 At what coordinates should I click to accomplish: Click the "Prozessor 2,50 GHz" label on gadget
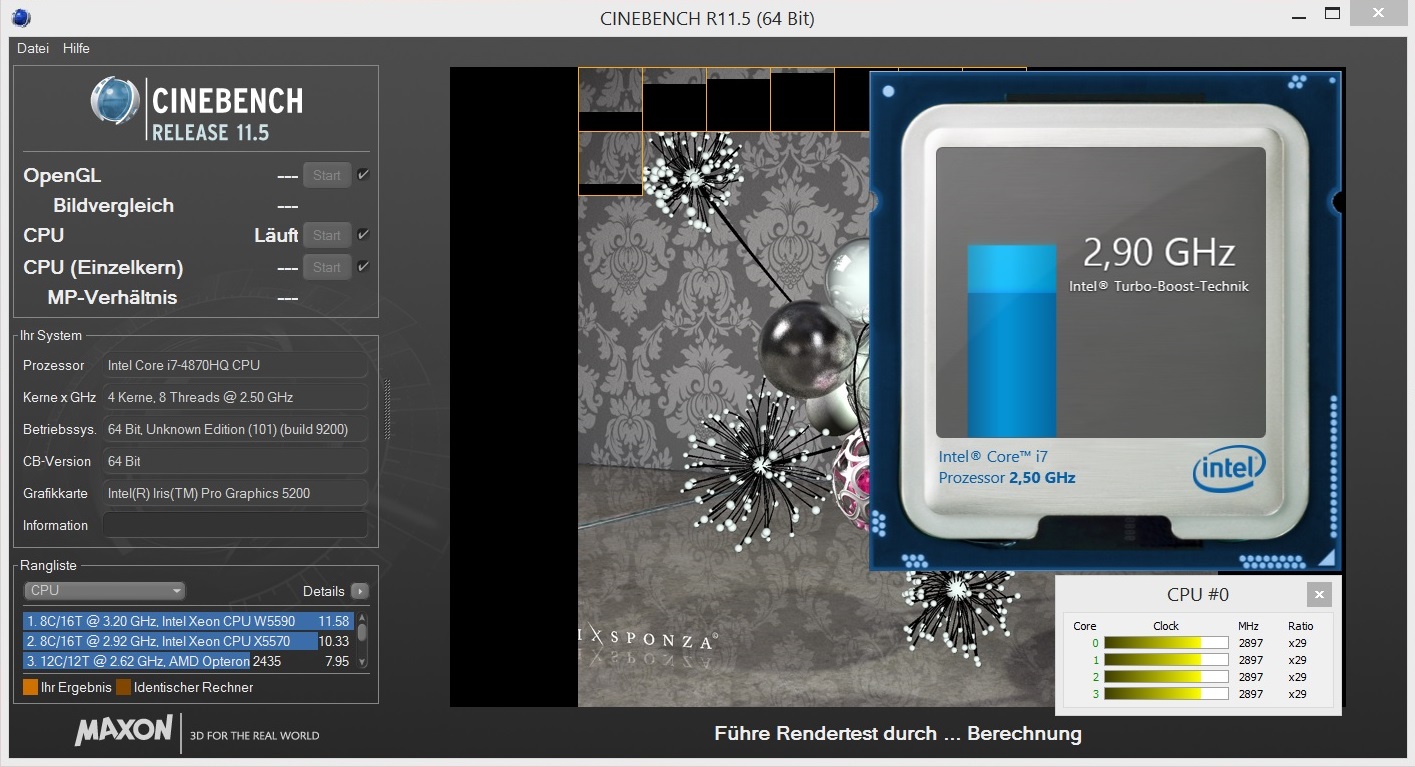(1007, 478)
